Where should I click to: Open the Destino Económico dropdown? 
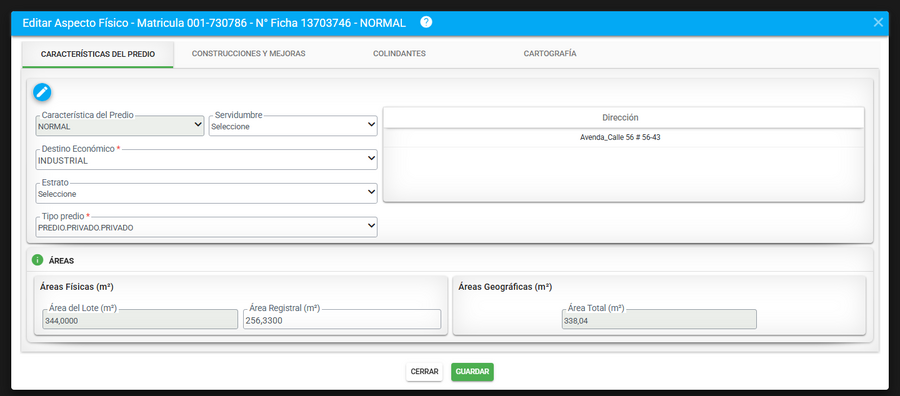pos(206,160)
